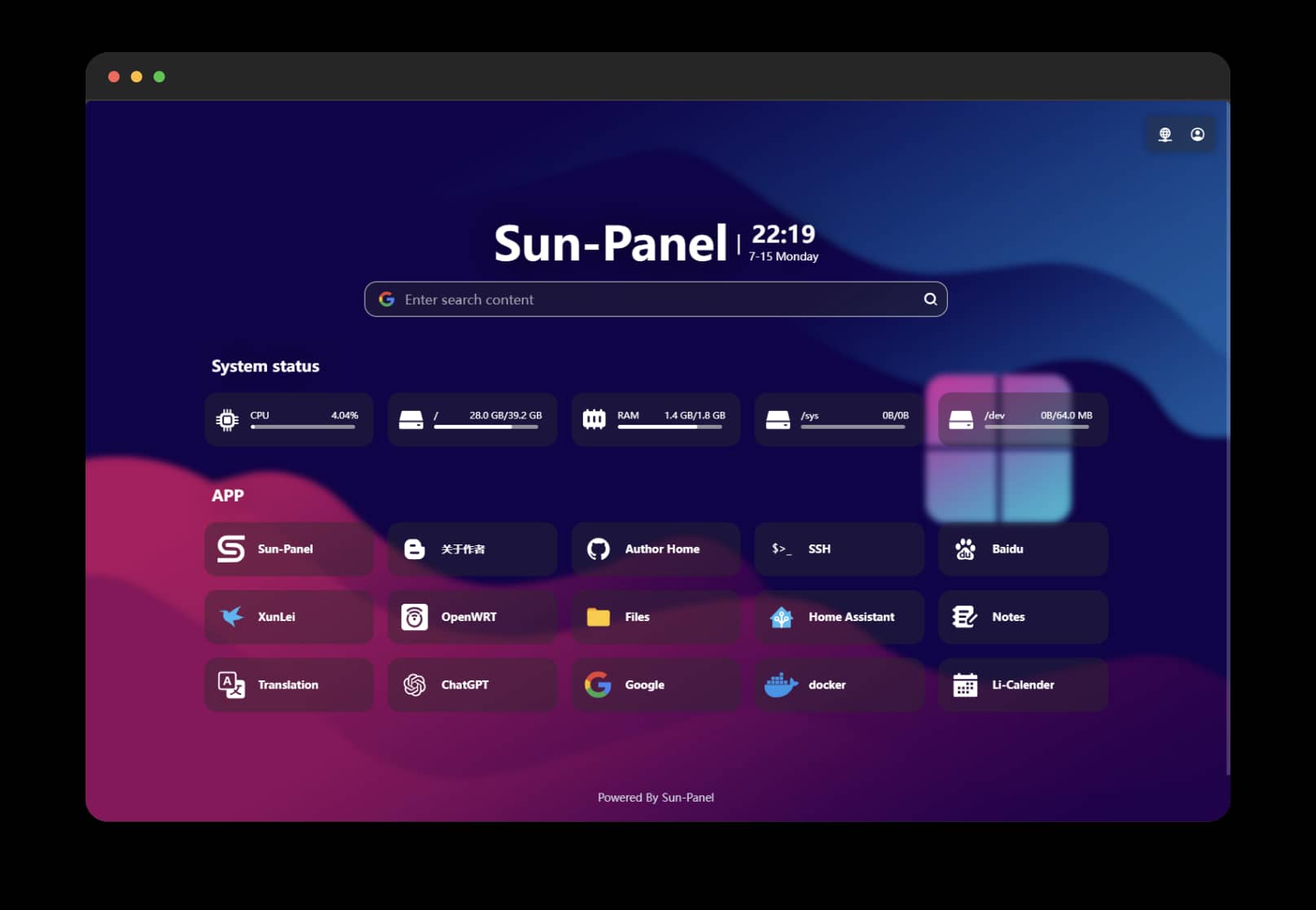The width and height of the screenshot is (1316, 910).
Task: Click the RAM usage progress bar
Action: pyautogui.click(x=671, y=427)
